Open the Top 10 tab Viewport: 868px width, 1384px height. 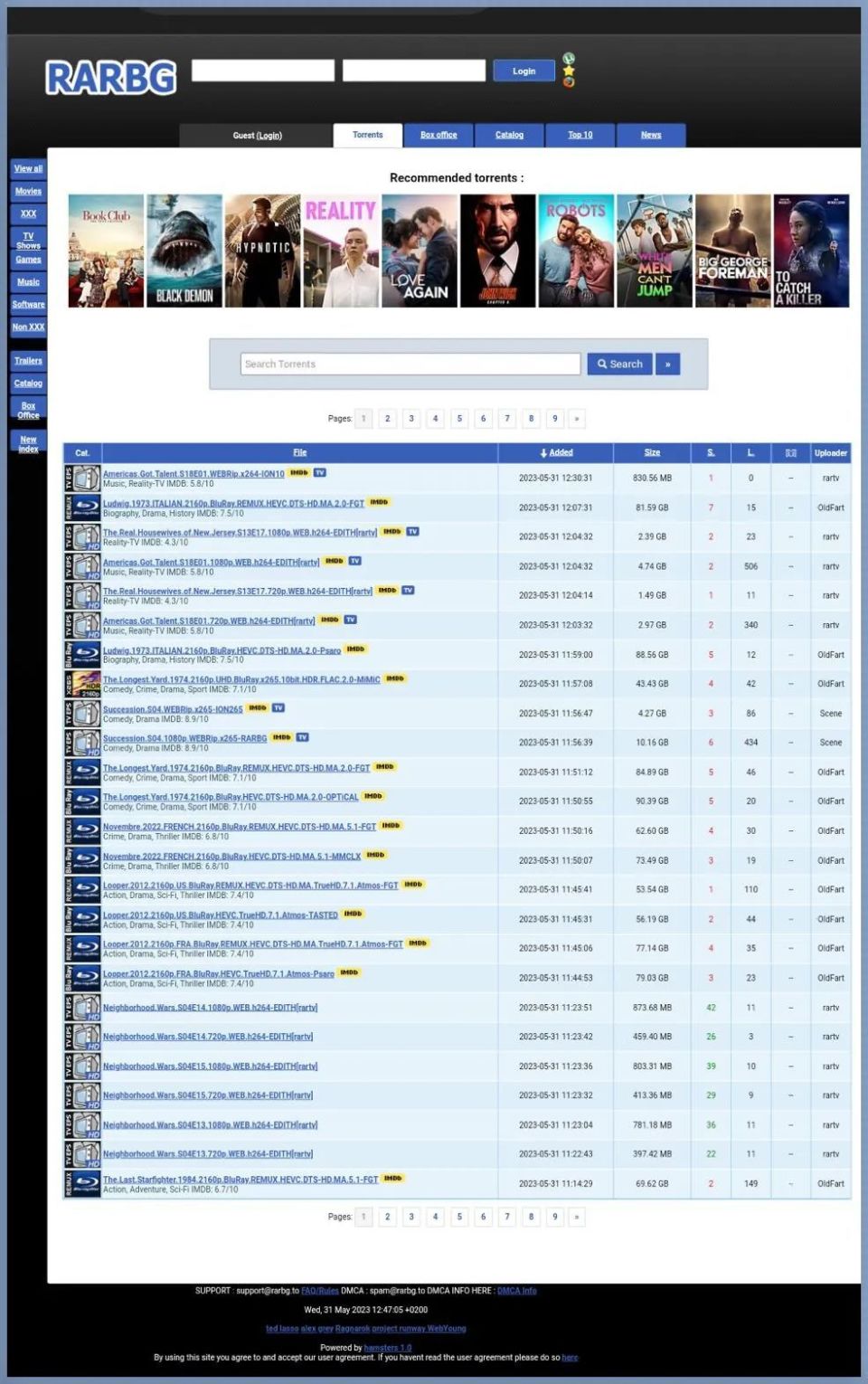coord(580,135)
